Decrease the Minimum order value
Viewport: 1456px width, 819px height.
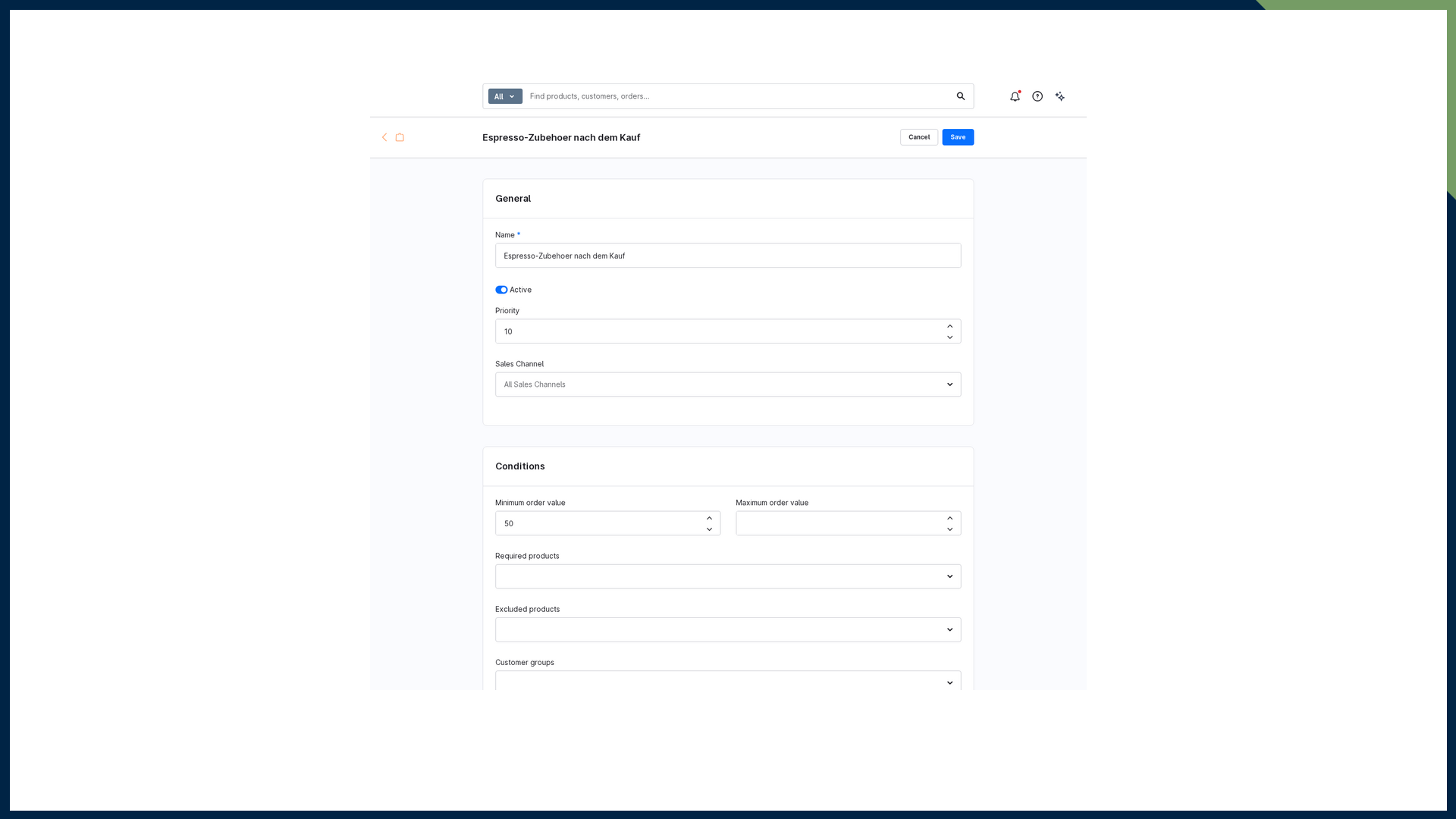(709, 529)
